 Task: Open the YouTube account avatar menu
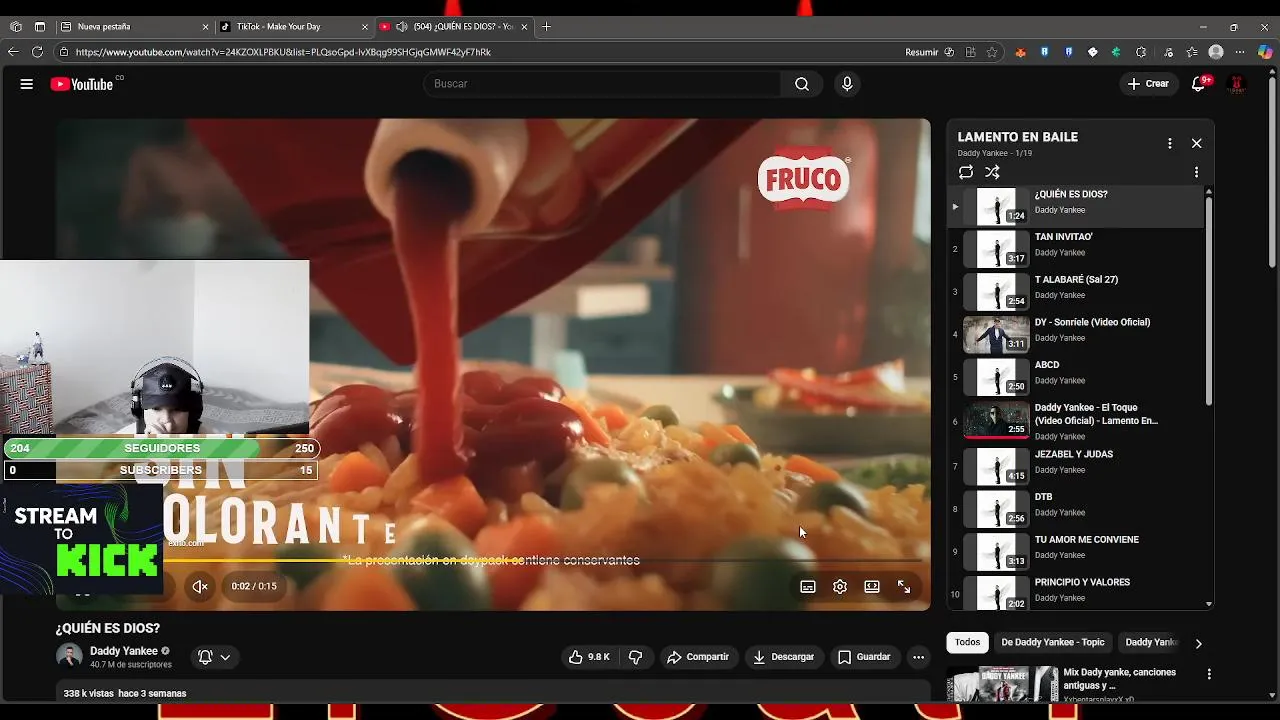click(x=1236, y=84)
